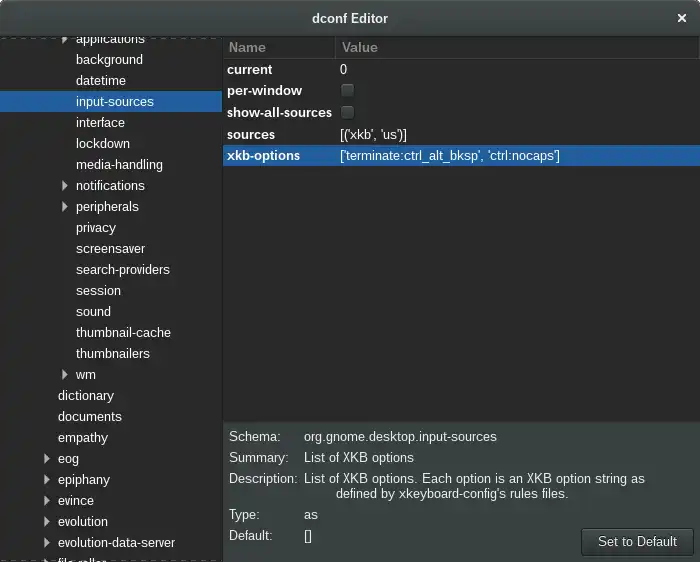Select the thumbnail-cache tree entry

click(123, 333)
